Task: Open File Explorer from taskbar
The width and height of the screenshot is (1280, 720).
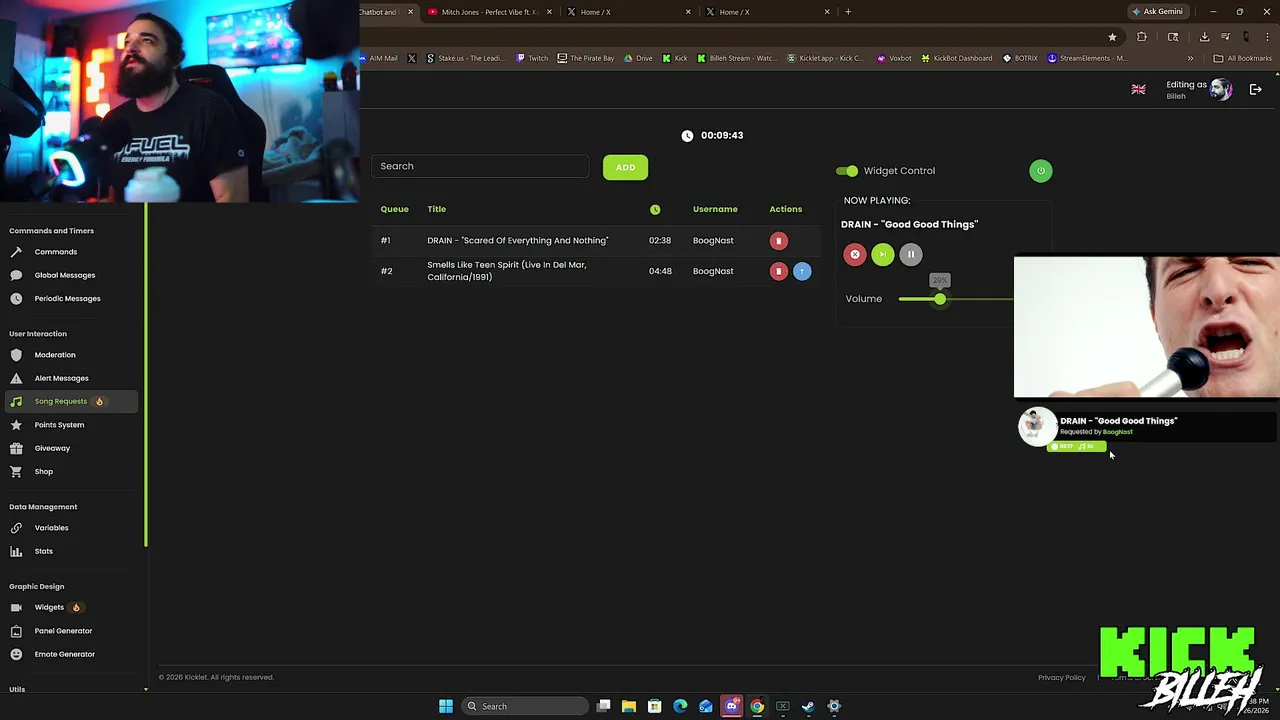Action: (629, 706)
